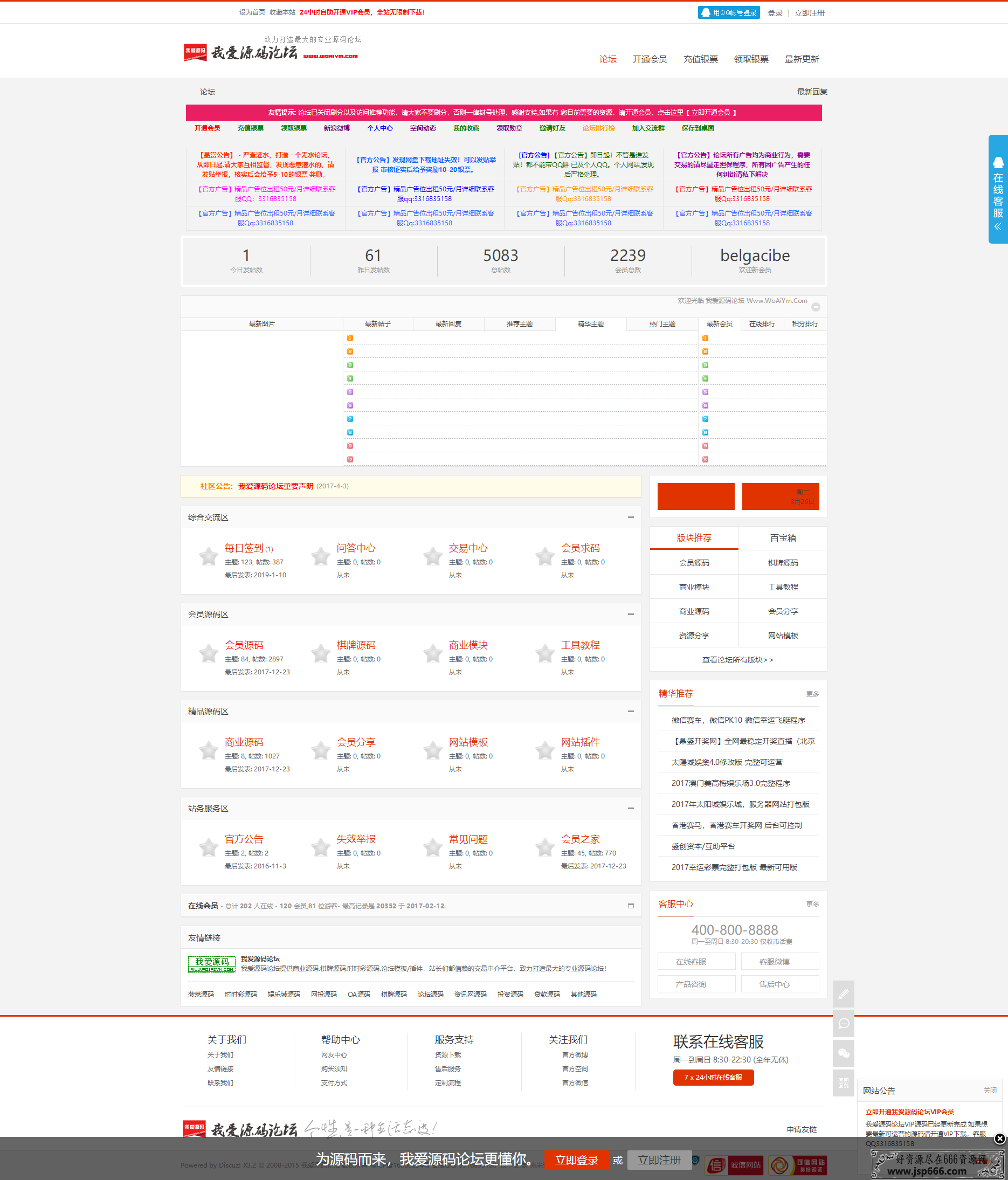Collapse the 会员源码区 section
1008x1180 pixels.
click(631, 614)
